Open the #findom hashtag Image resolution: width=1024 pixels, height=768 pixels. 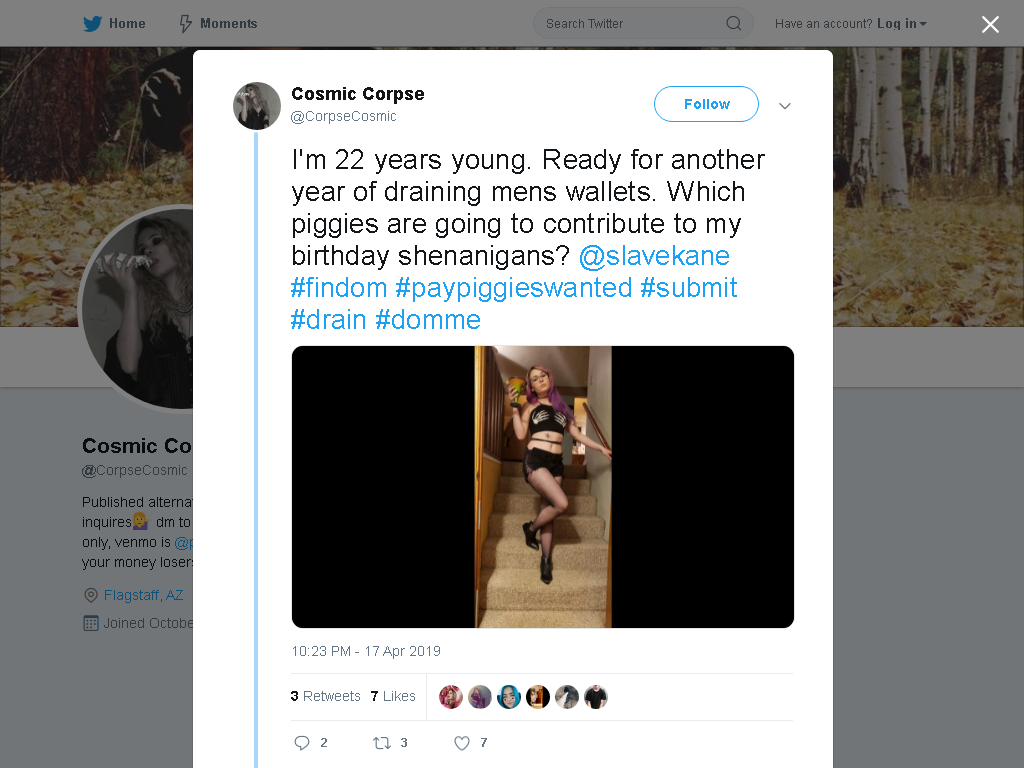(x=339, y=287)
